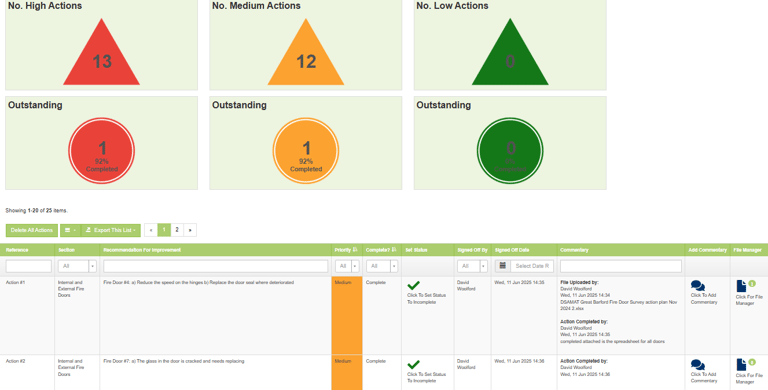
Task: Click 'Wed, 11 Jun 2025 14:35' signed off date
Action: click(519, 283)
